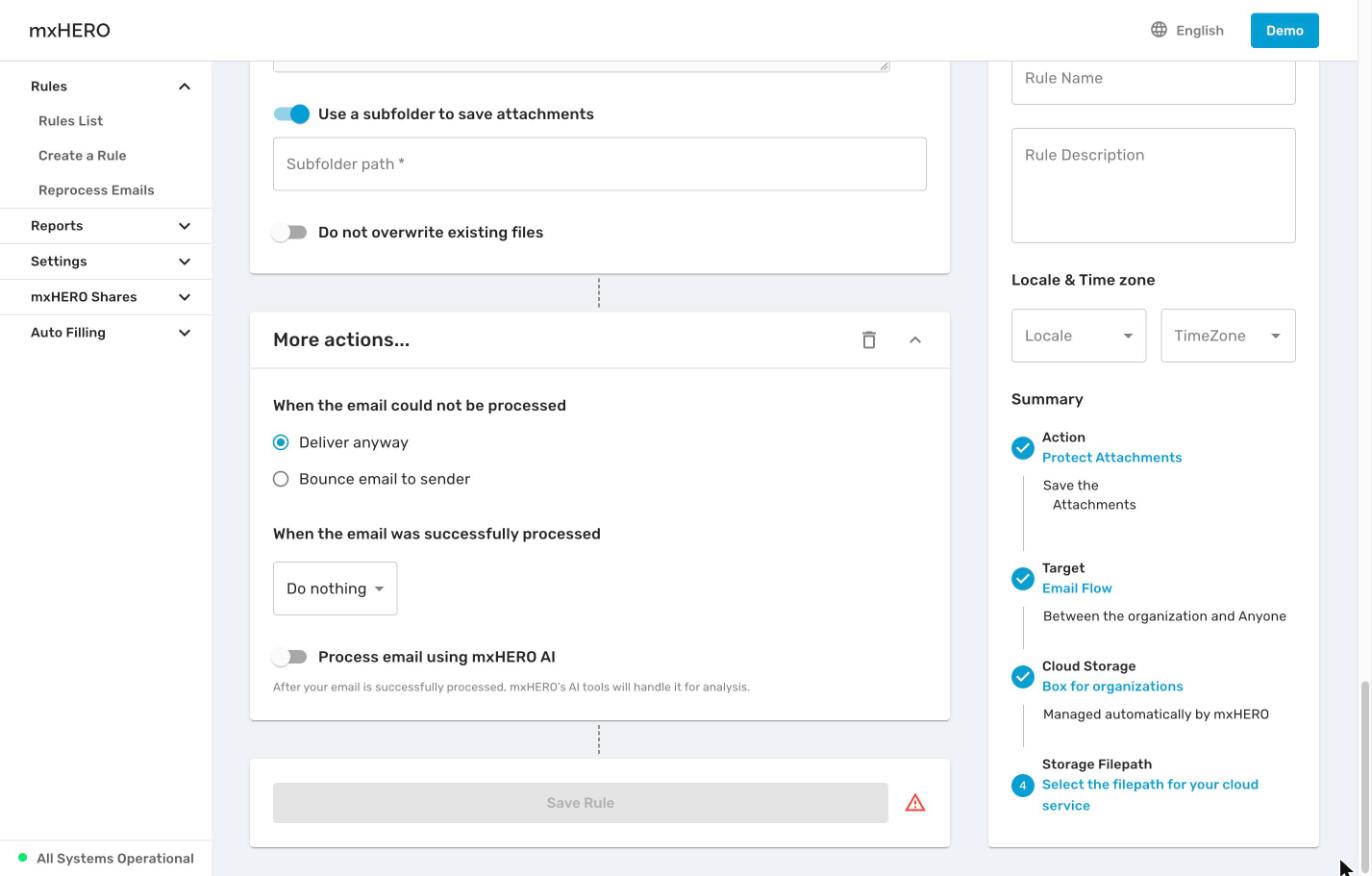Focus the Rule Description text area

(1153, 185)
